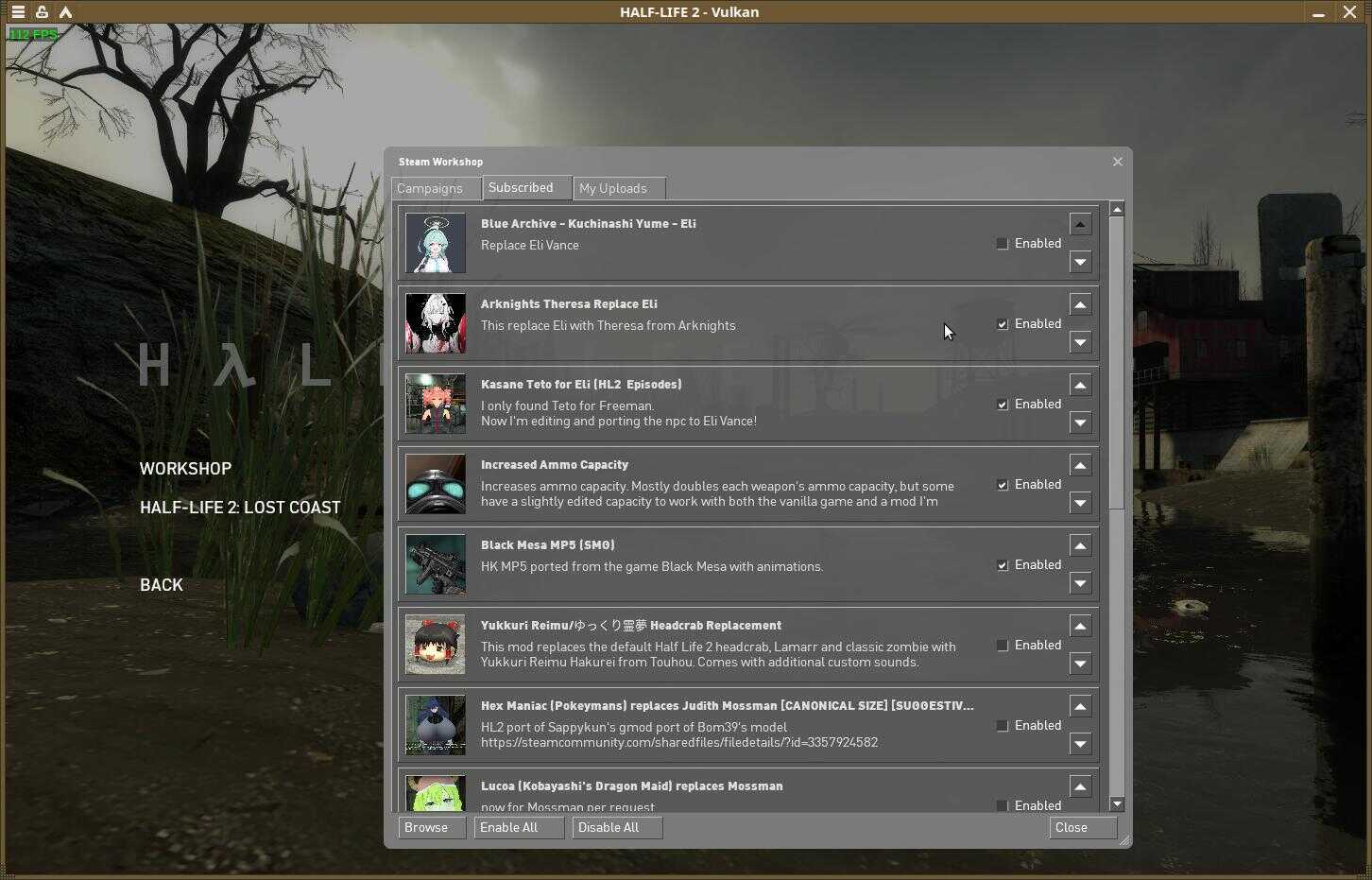The height and width of the screenshot is (880, 1372).
Task: Move Yukkuri Reimu Headcrab Replacement mod up
Action: pyautogui.click(x=1080, y=626)
